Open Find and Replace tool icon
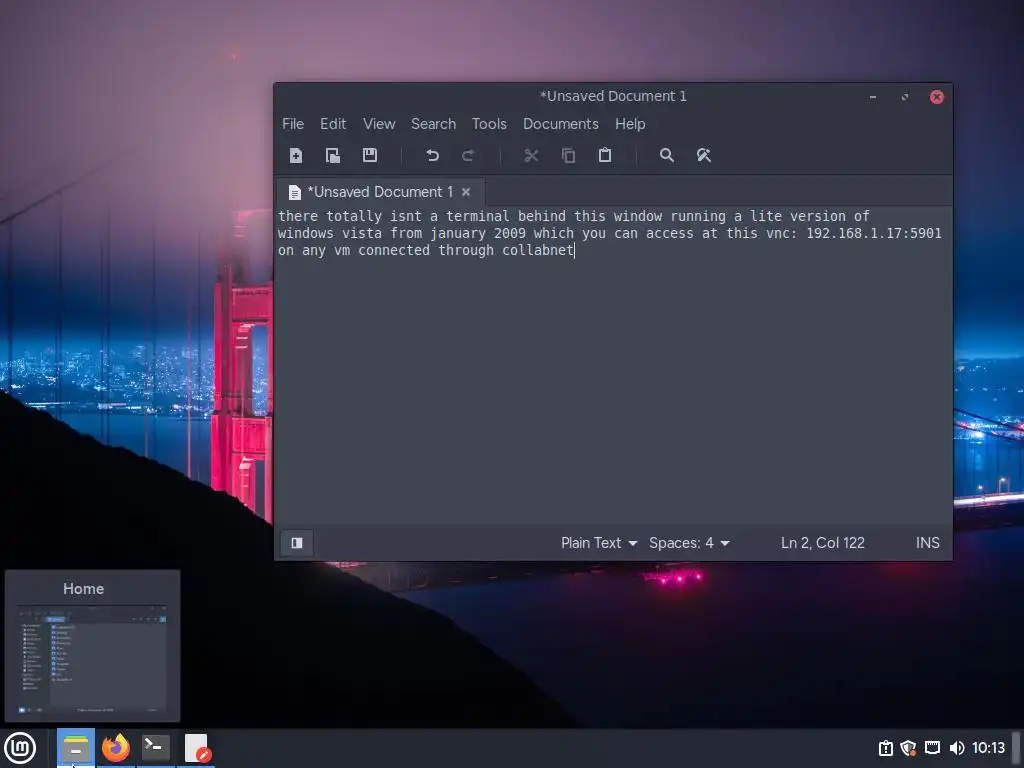Screen dimensions: 1024x768 point(703,155)
